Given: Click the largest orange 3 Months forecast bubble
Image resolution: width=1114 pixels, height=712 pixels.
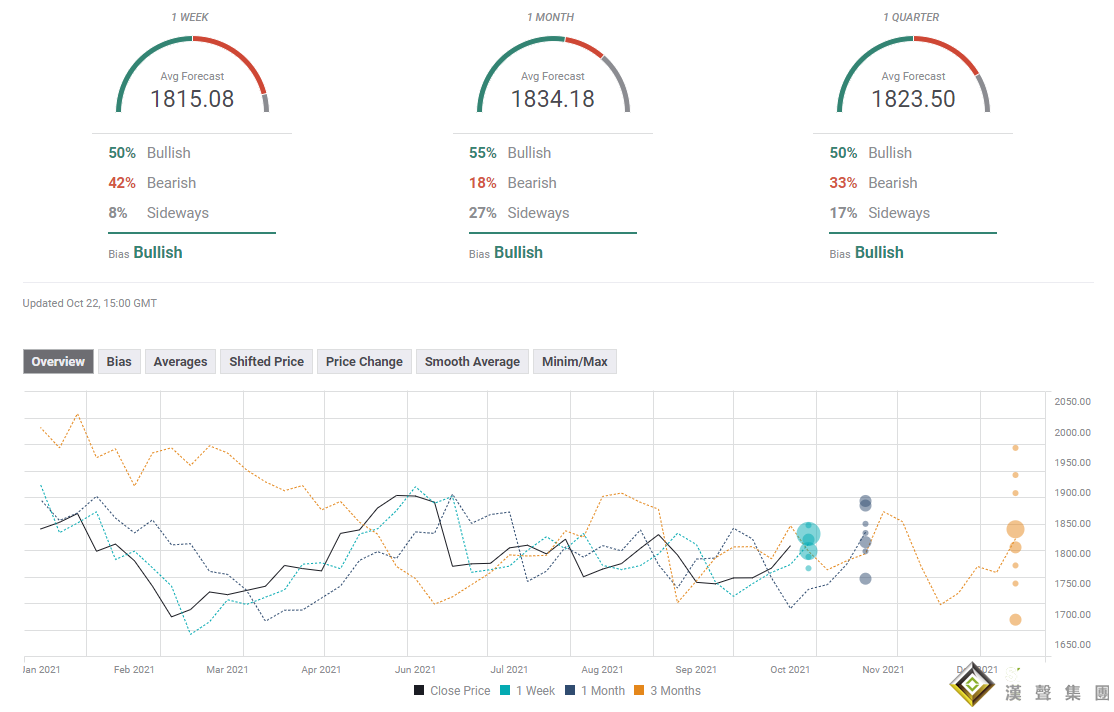Looking at the screenshot, I should tap(1015, 530).
